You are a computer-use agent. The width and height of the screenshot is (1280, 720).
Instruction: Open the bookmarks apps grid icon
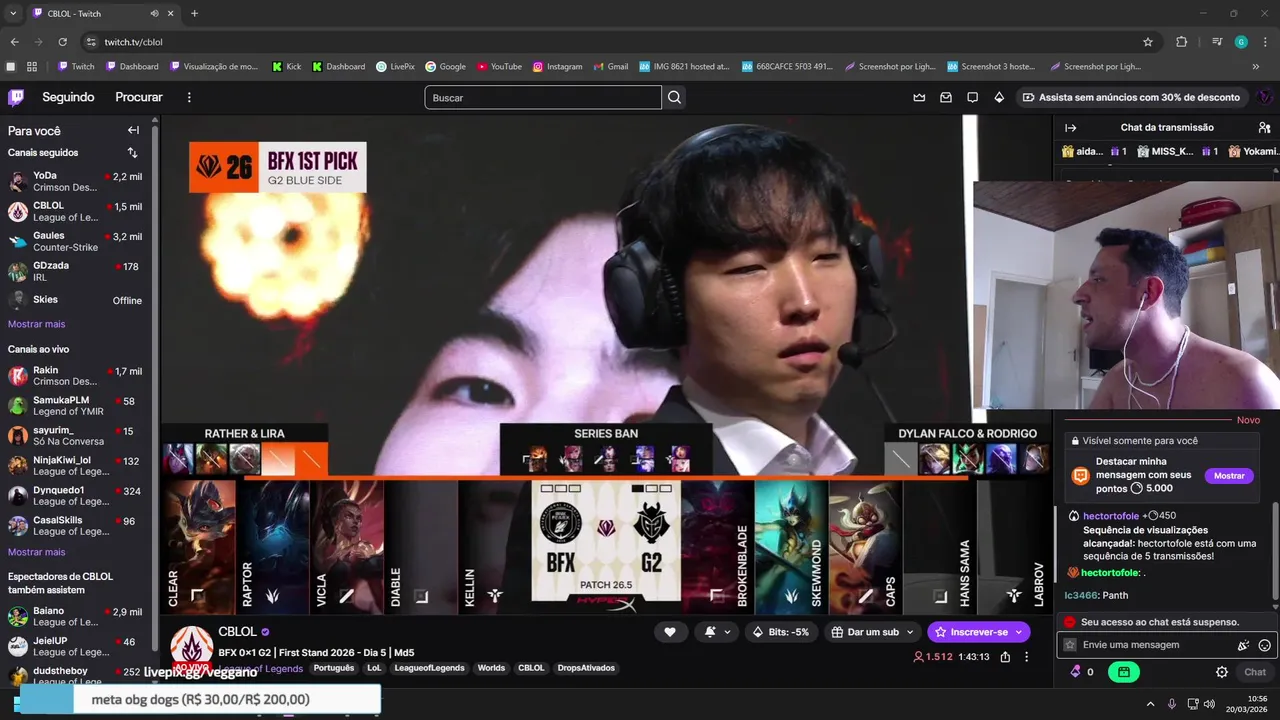coord(32,66)
